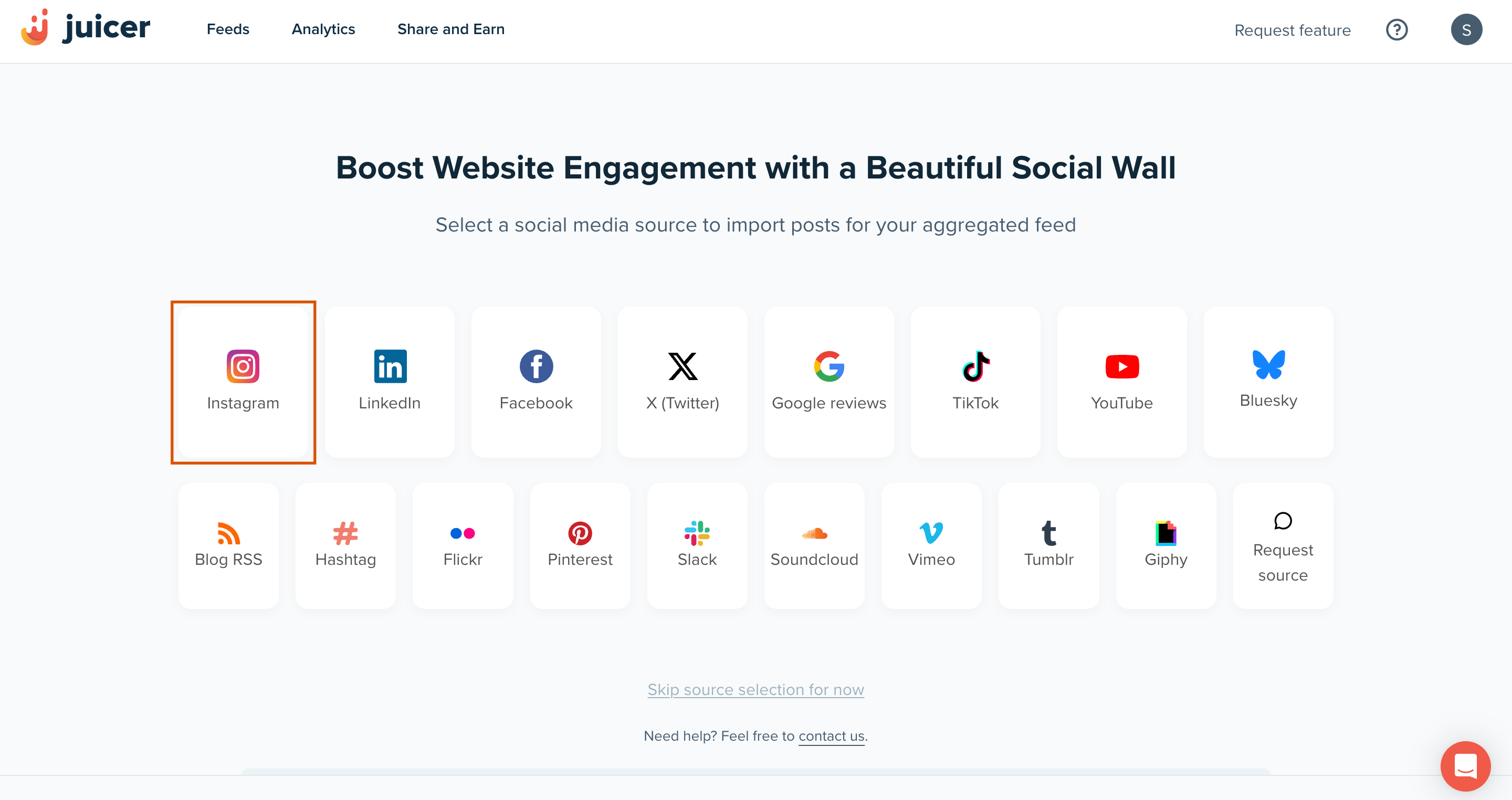Select the X (Twitter) source
Image resolution: width=1512 pixels, height=800 pixels.
coord(682,382)
